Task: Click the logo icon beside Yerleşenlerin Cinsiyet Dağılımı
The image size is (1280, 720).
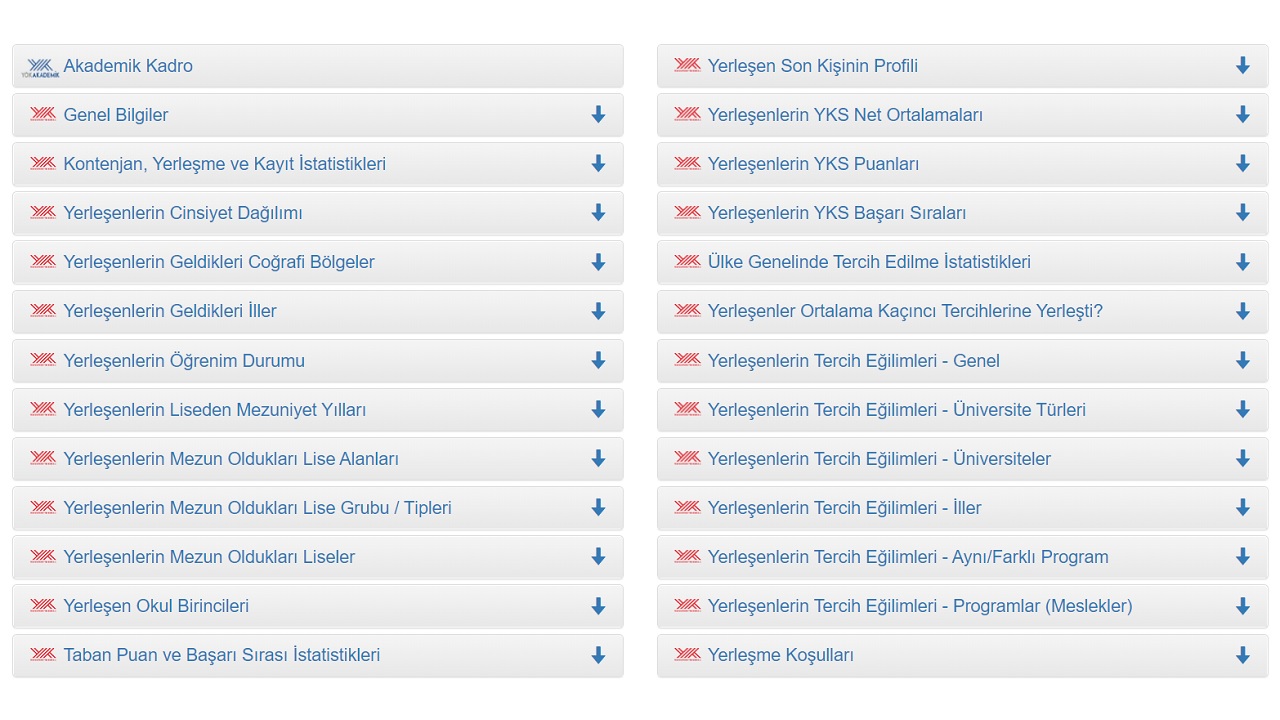Action: click(x=43, y=212)
